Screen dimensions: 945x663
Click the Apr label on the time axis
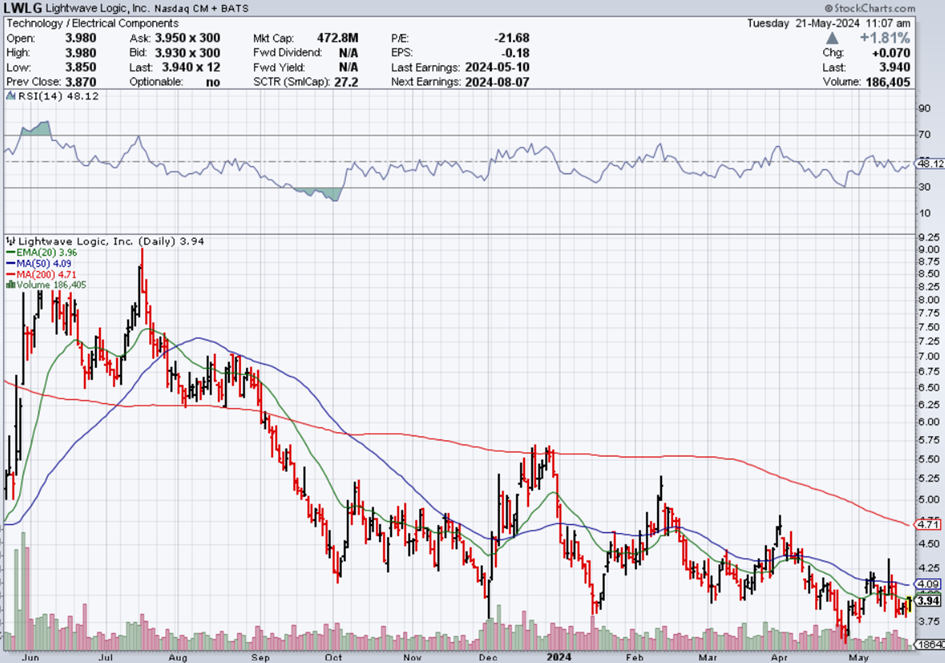[780, 657]
